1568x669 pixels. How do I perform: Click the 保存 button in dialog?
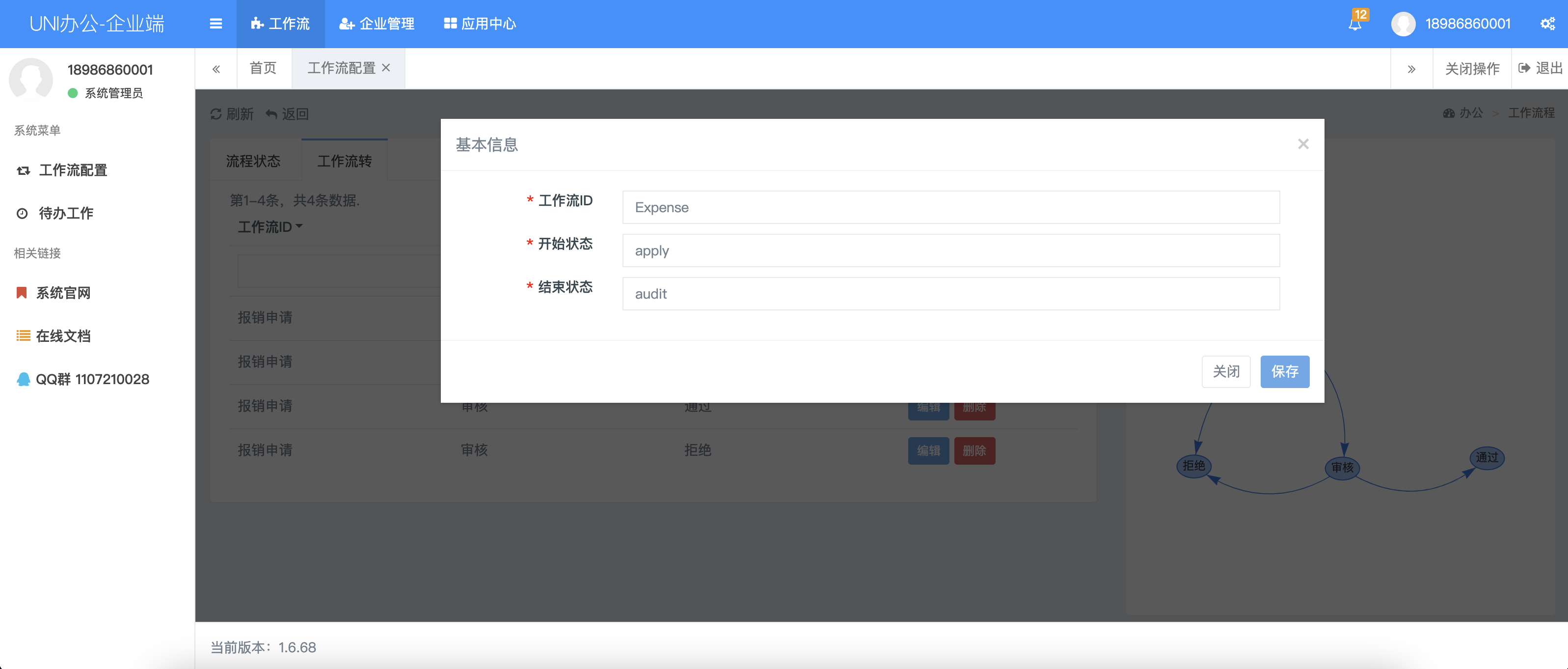(1284, 371)
